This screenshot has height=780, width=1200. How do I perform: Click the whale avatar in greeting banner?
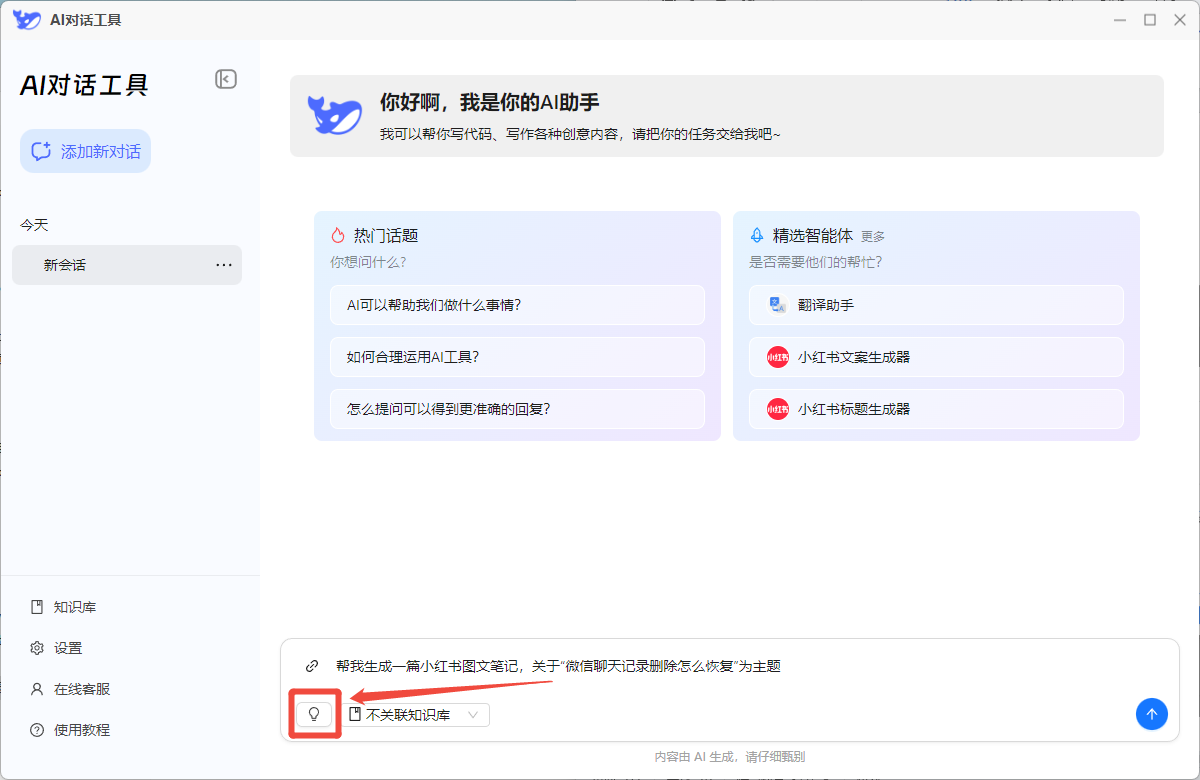click(334, 115)
